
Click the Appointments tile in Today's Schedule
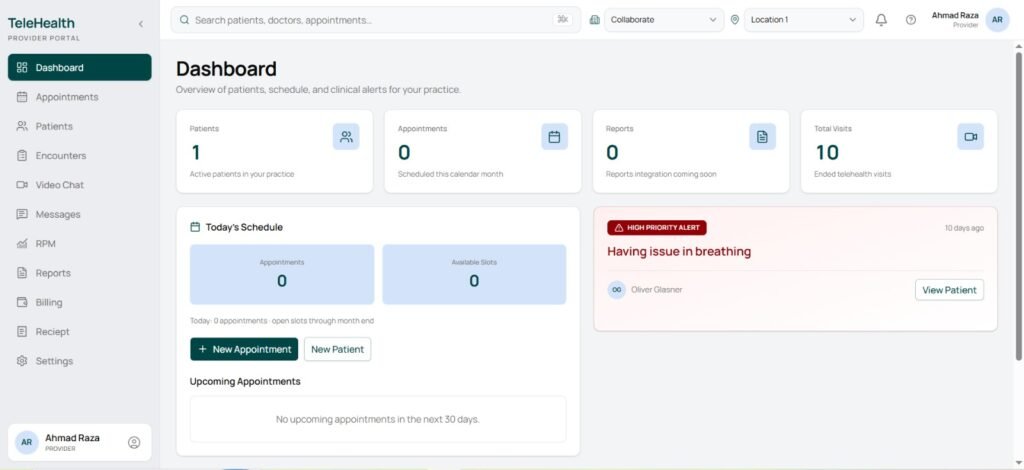coord(282,274)
